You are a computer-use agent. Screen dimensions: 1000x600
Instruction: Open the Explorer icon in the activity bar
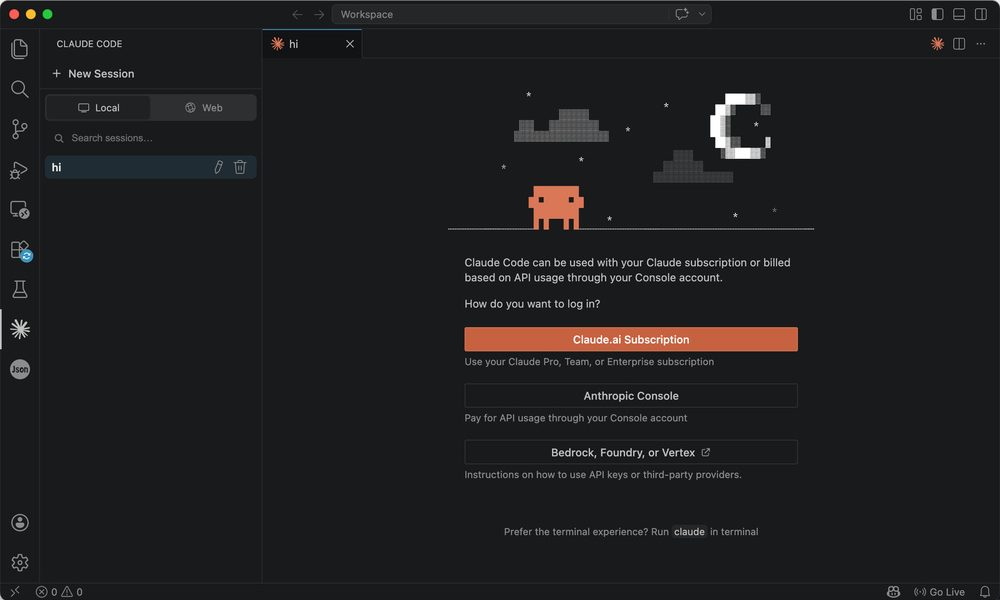coord(19,48)
